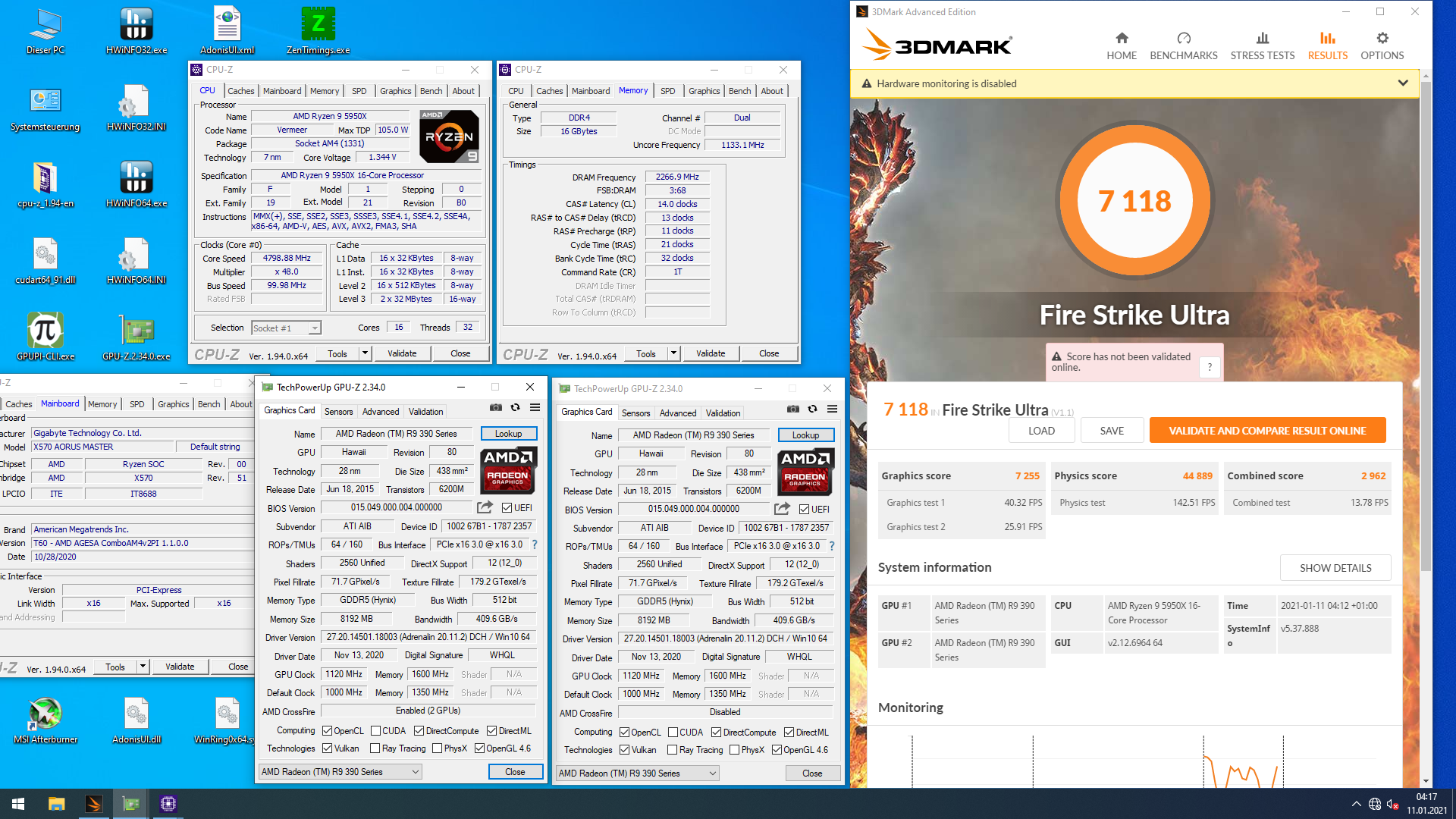Viewport: 1456px width, 819px height.
Task: Open Validation tab in left GPU-Z
Action: (425, 412)
